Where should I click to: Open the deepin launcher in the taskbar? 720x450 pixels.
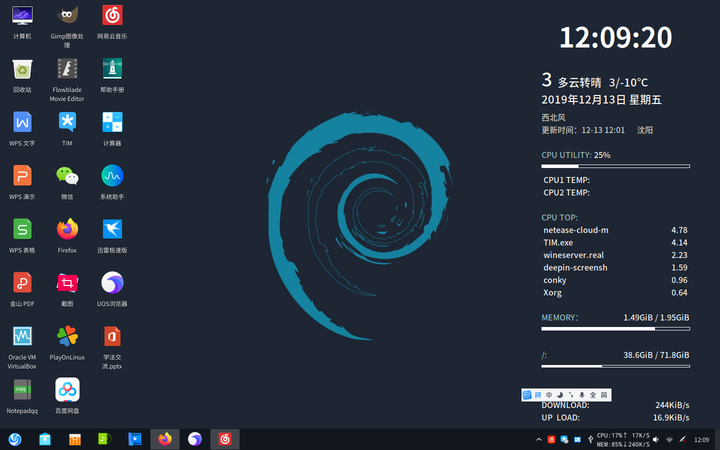[x=15, y=439]
